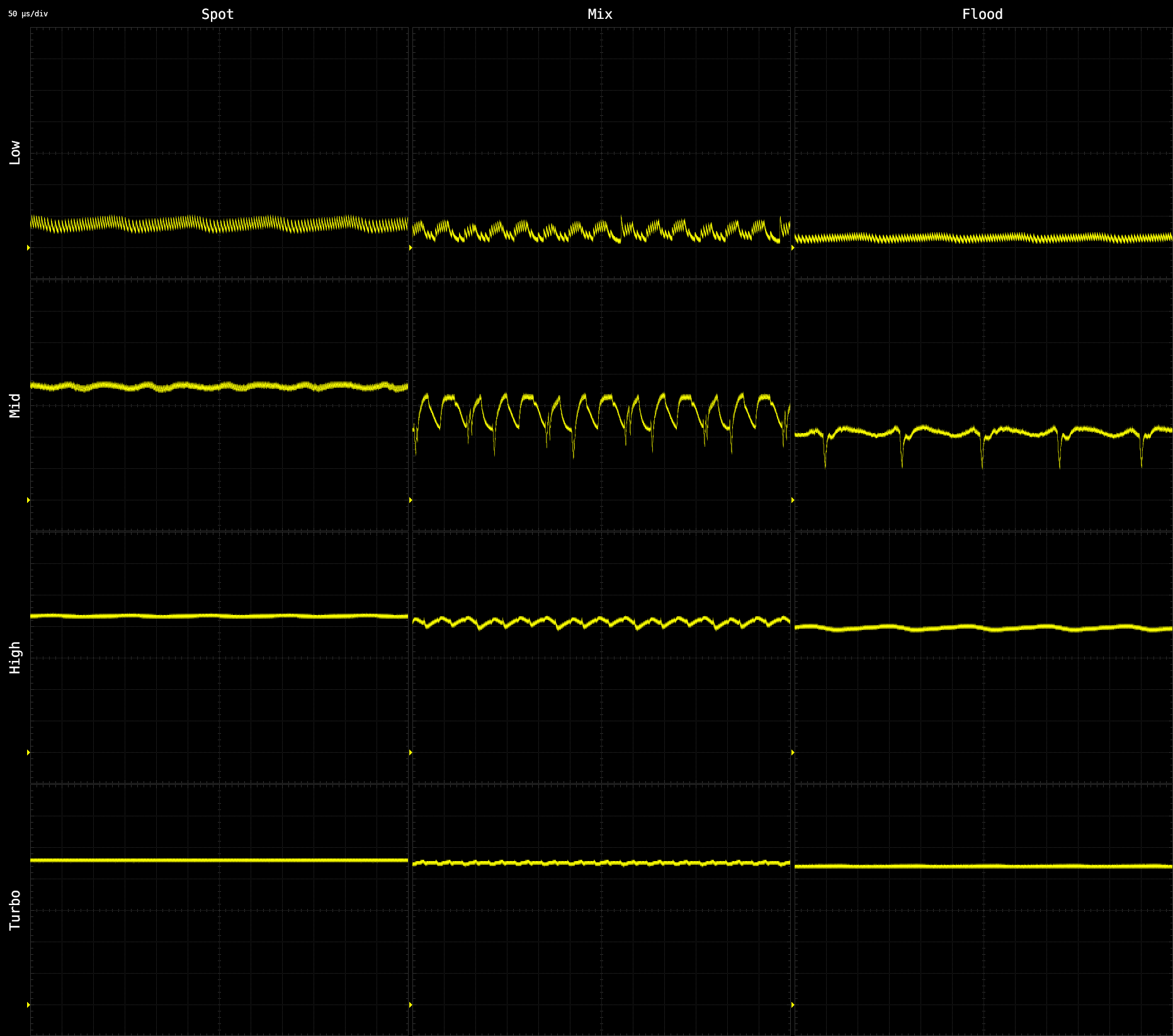Click the 50 µs/div timebase label
Screen dimensions: 1173x1036
coord(28,14)
